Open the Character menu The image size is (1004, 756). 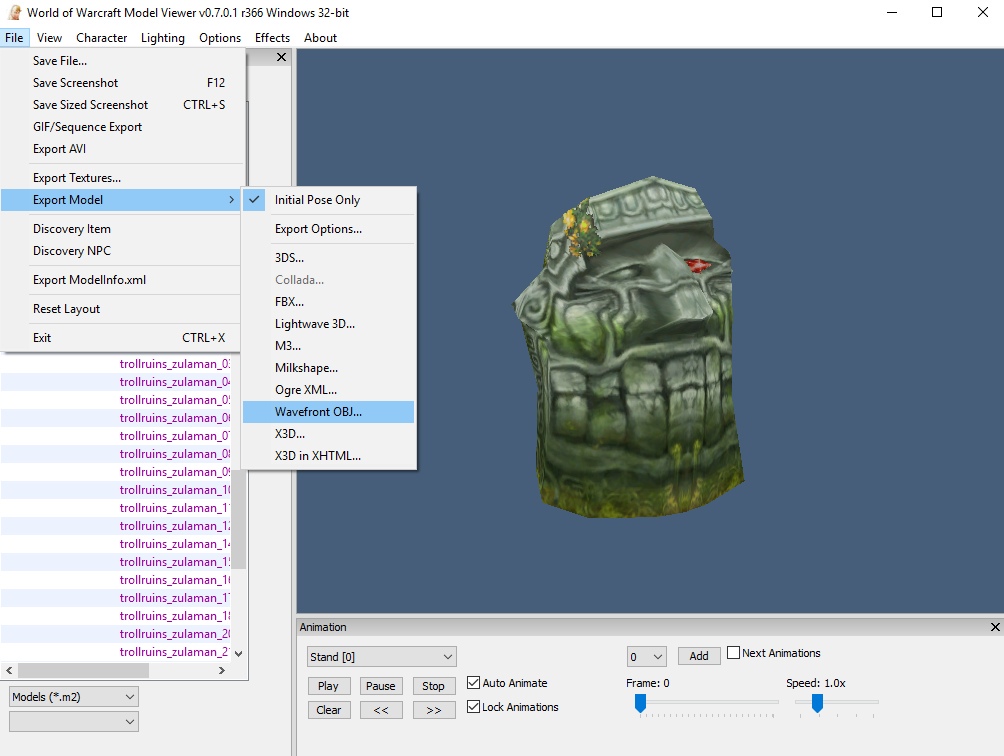pyautogui.click(x=101, y=38)
